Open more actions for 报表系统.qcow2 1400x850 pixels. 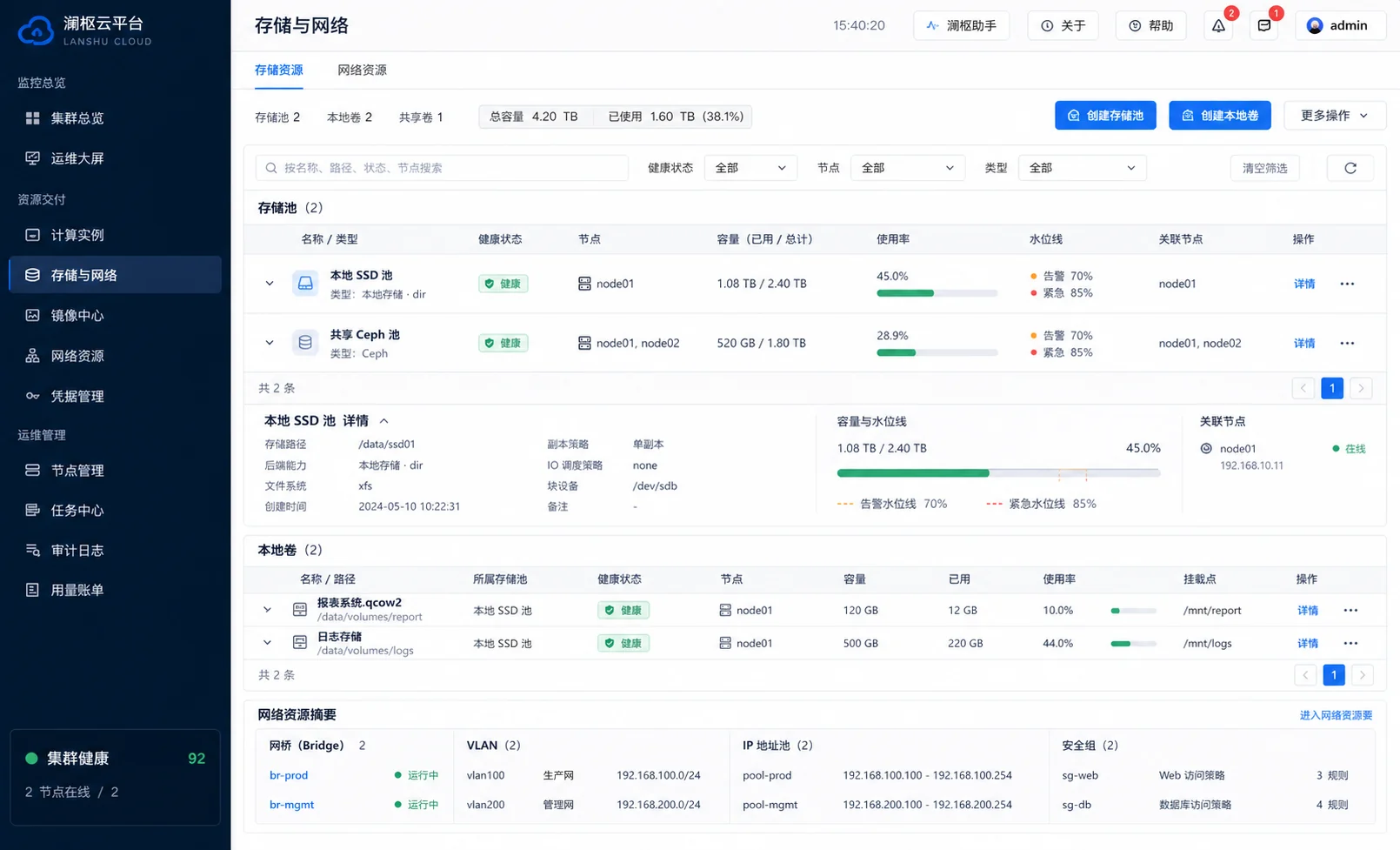[x=1350, y=611]
